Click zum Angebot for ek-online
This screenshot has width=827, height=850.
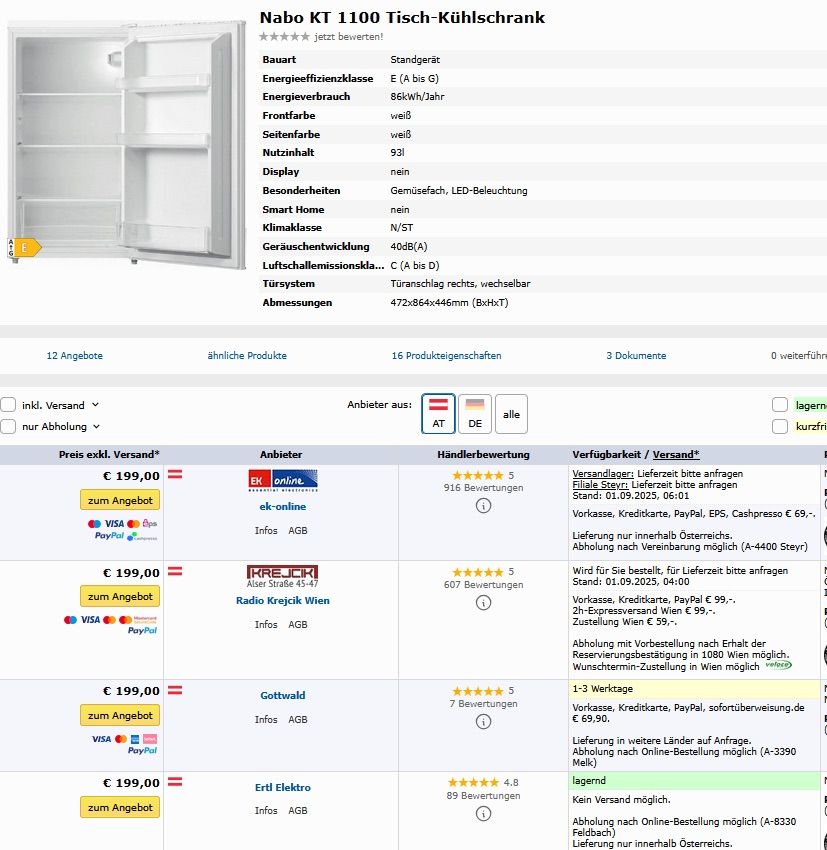tap(120, 500)
